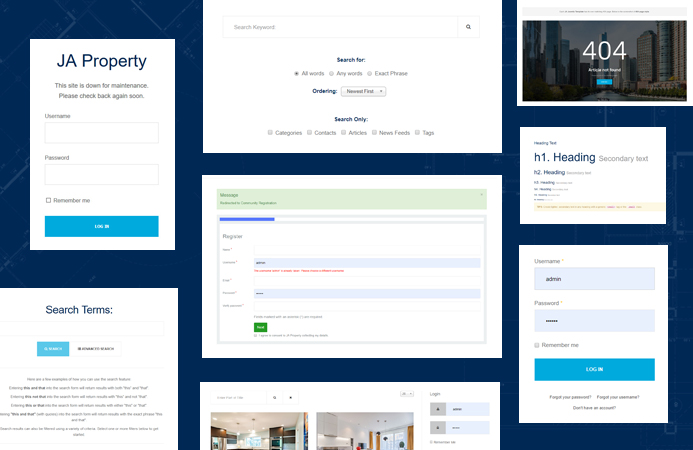Click the search magnifier icon in property listing panel
This screenshot has width=693, height=450.
tap(274, 397)
